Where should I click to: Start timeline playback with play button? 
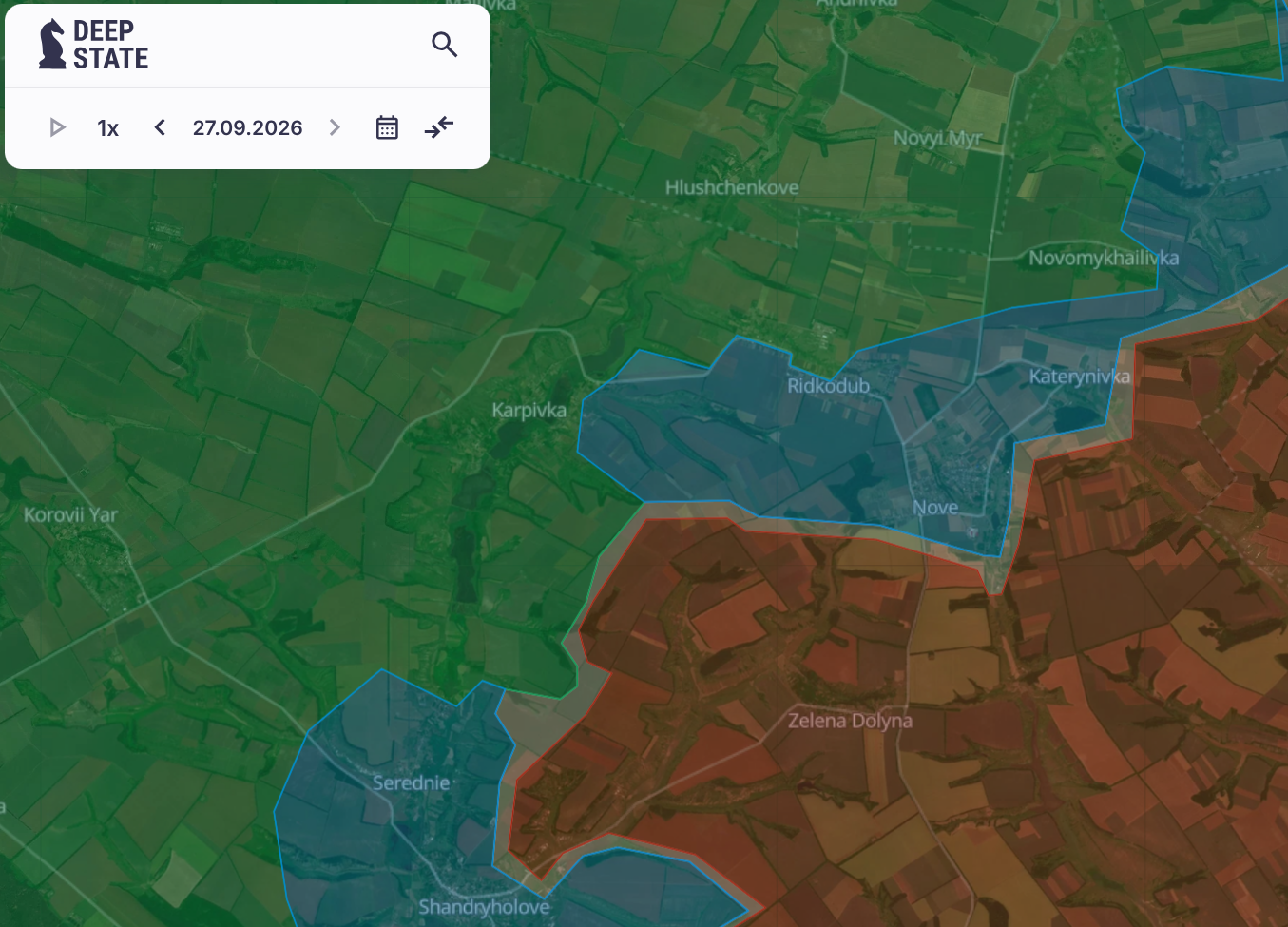coord(57,127)
